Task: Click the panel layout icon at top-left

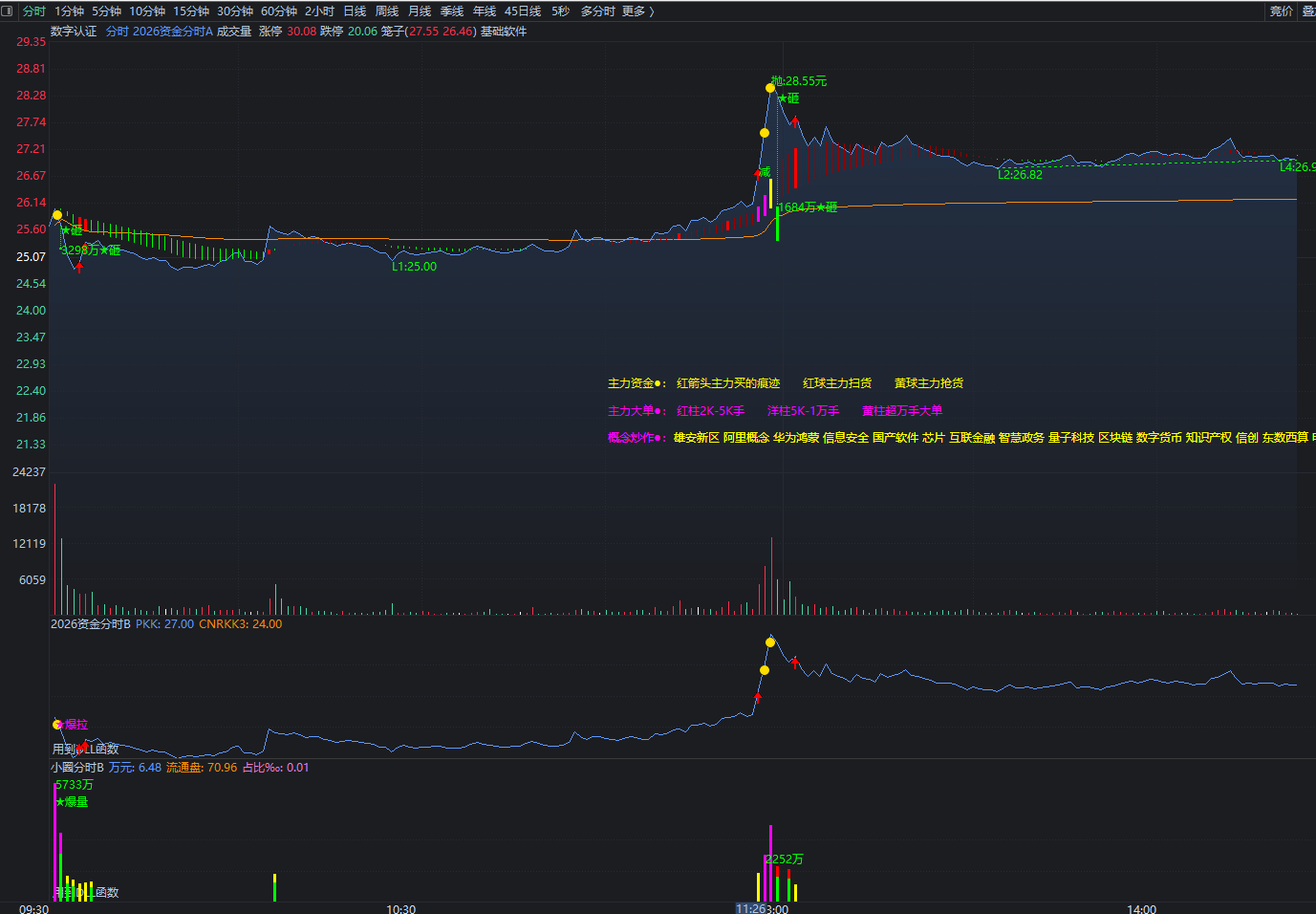Action: pos(8,11)
